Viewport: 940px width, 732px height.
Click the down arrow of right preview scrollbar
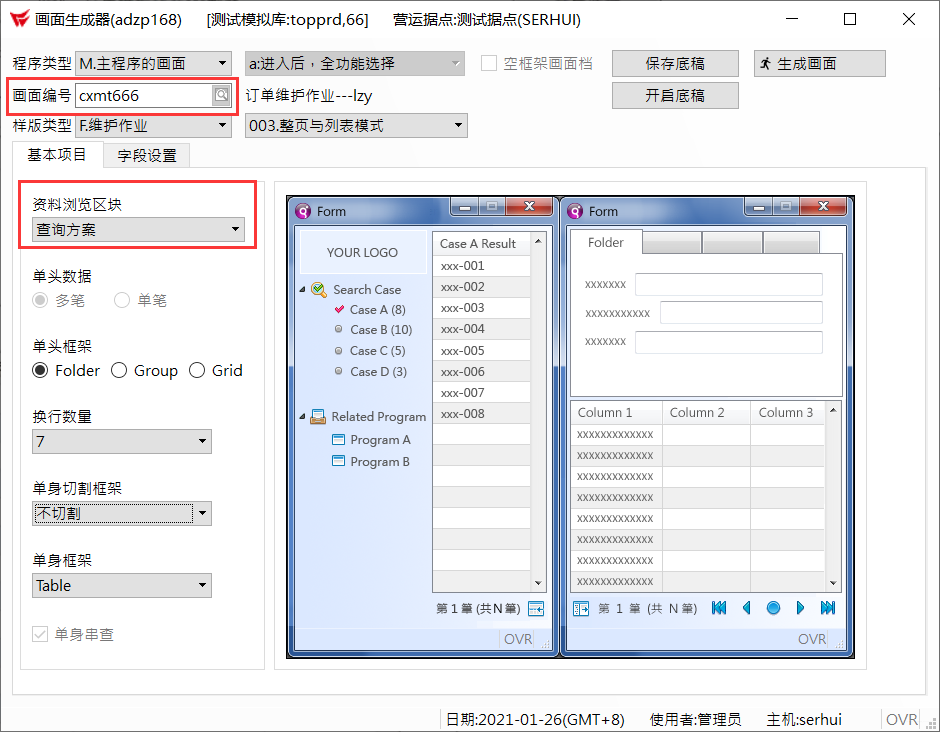pos(833,583)
